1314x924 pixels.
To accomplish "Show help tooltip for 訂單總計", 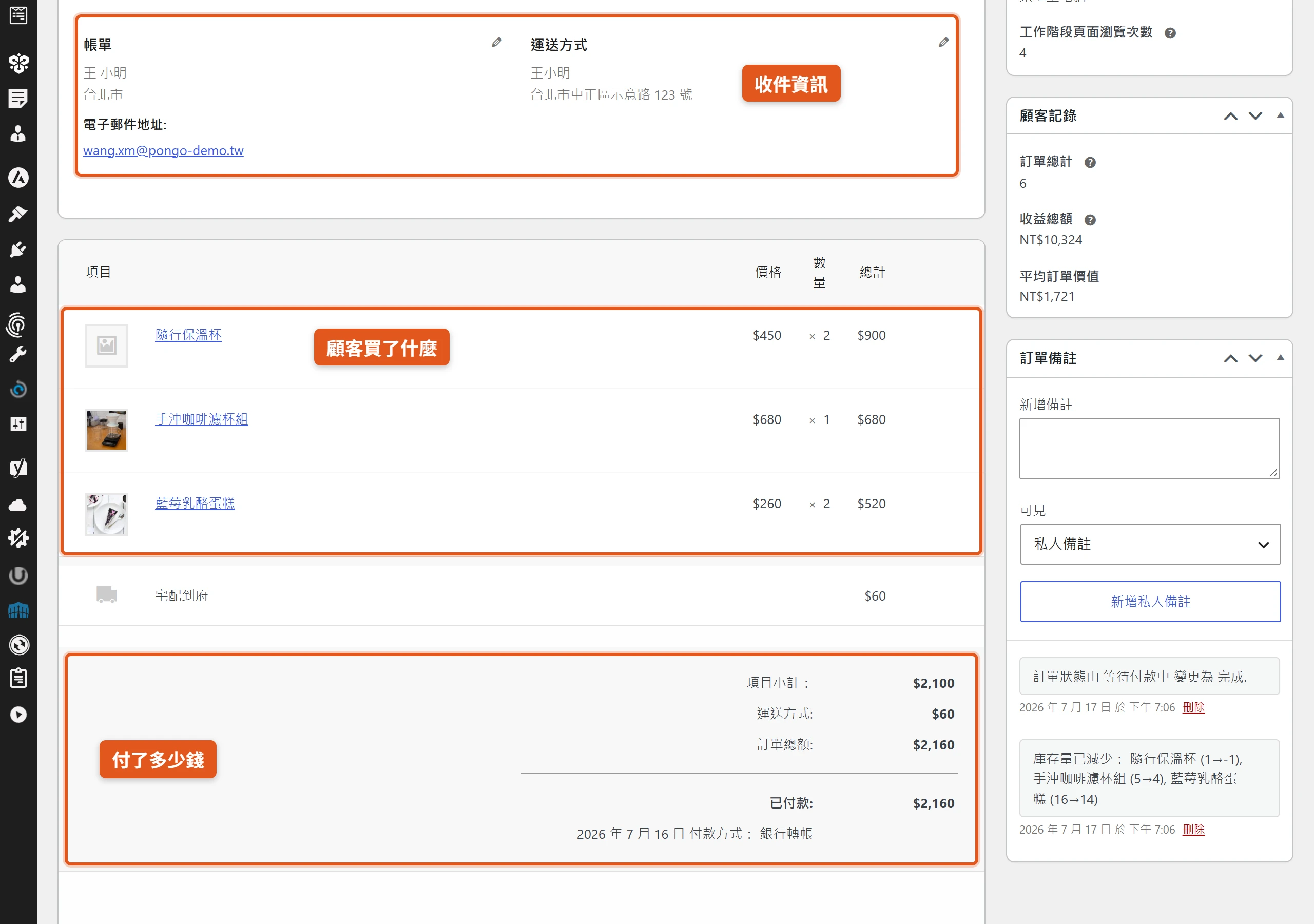I will coord(1090,163).
